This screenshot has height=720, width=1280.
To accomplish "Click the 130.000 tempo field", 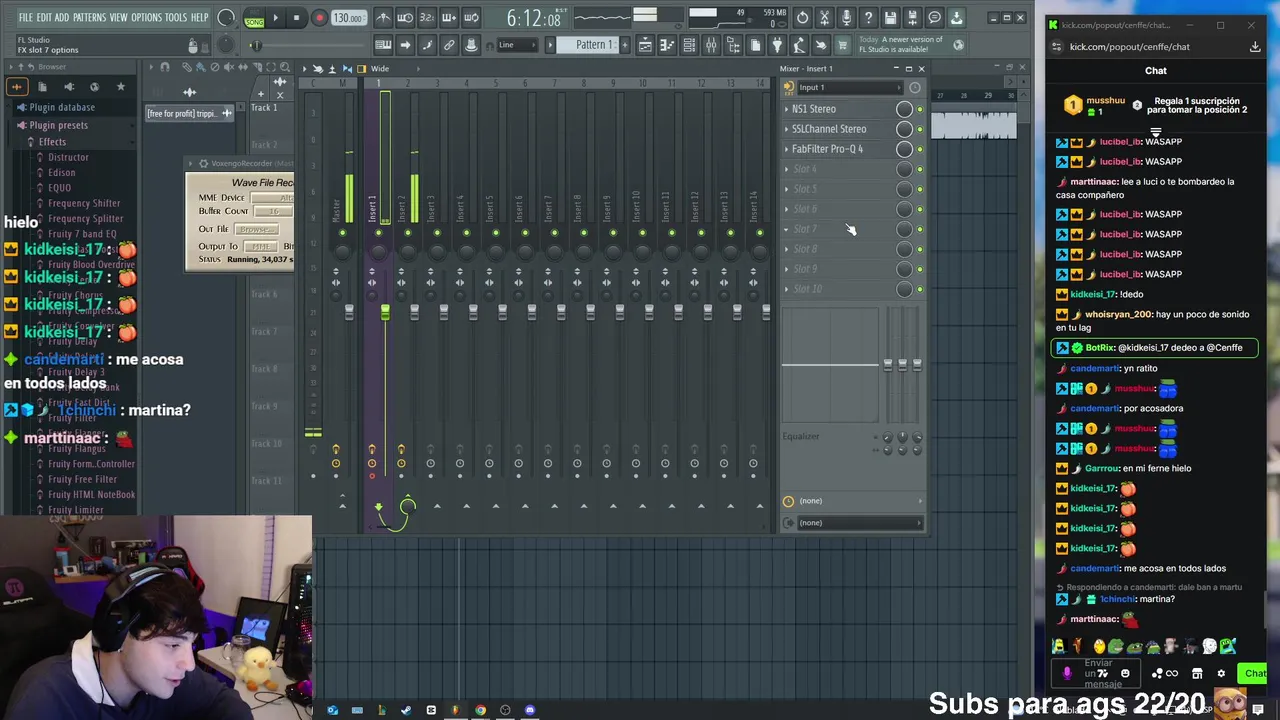I will click(348, 18).
